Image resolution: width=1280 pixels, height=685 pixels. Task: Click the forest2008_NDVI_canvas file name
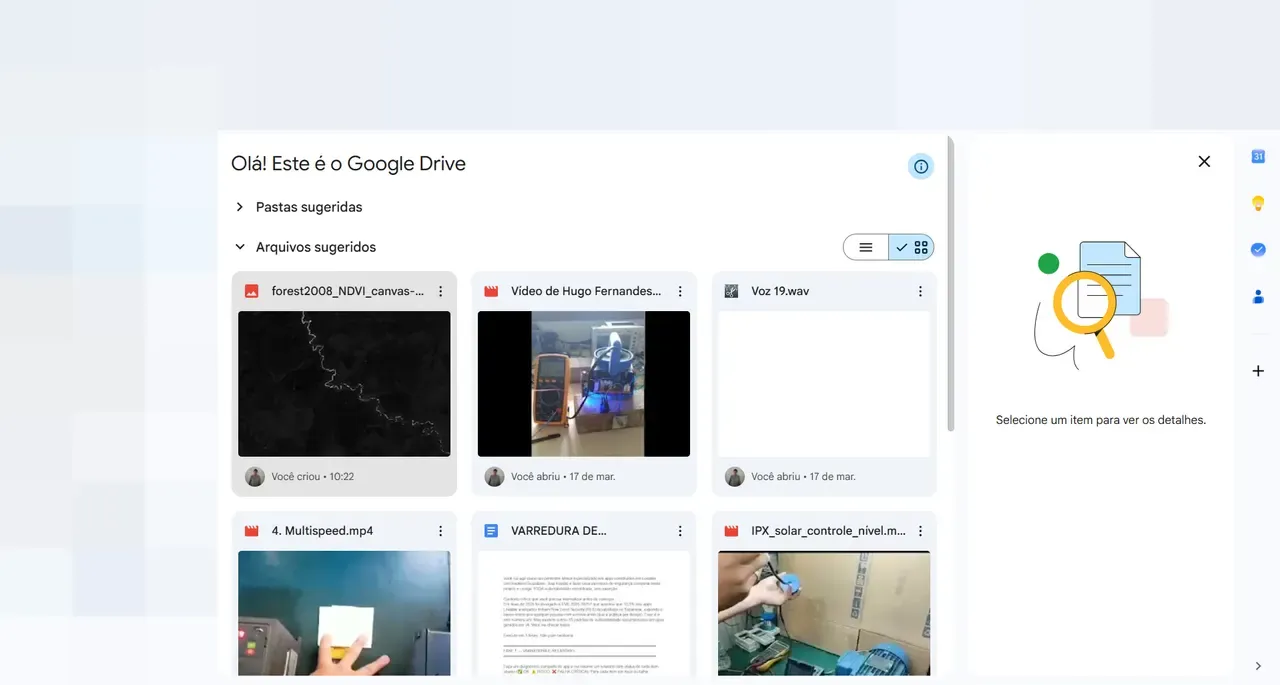tap(348, 291)
